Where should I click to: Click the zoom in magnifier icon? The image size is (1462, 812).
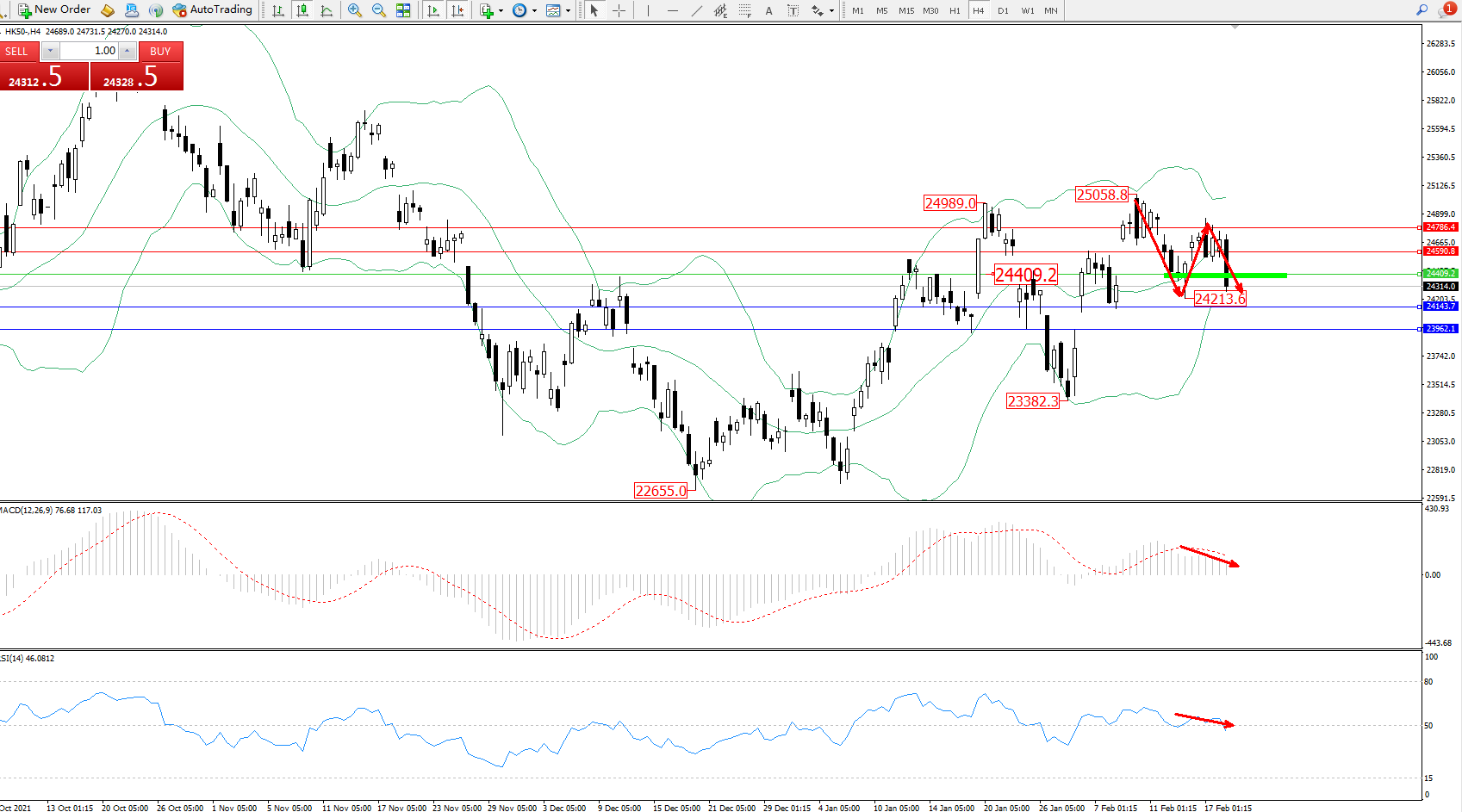(x=354, y=10)
